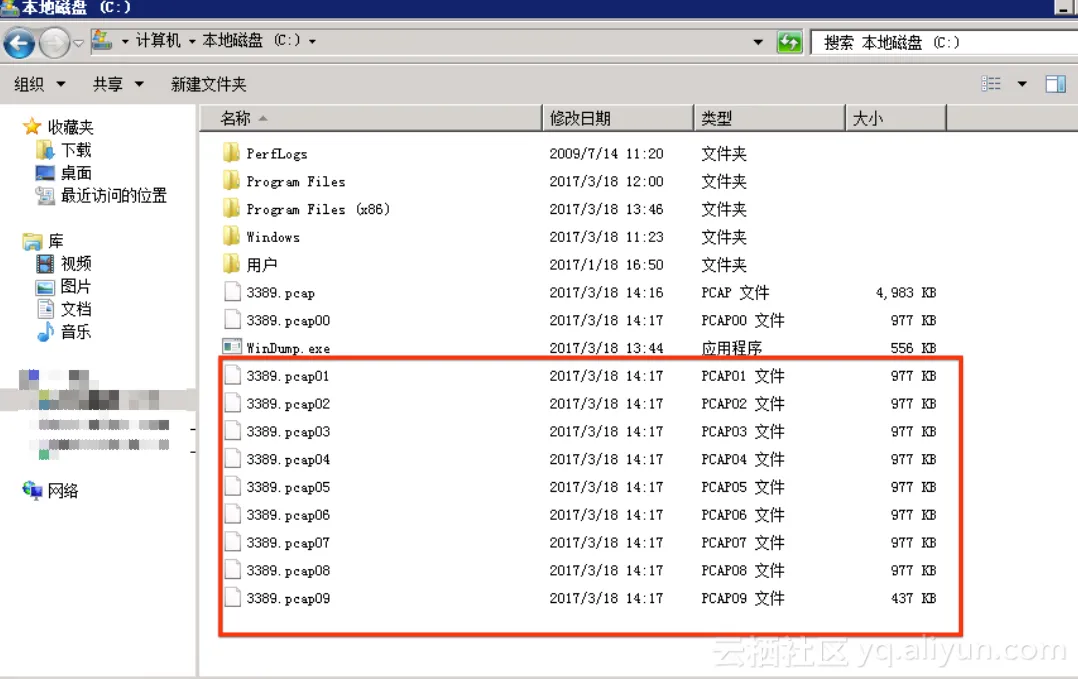1078x679 pixels.
Task: Sort files by 大小 column header
Action: [x=867, y=118]
